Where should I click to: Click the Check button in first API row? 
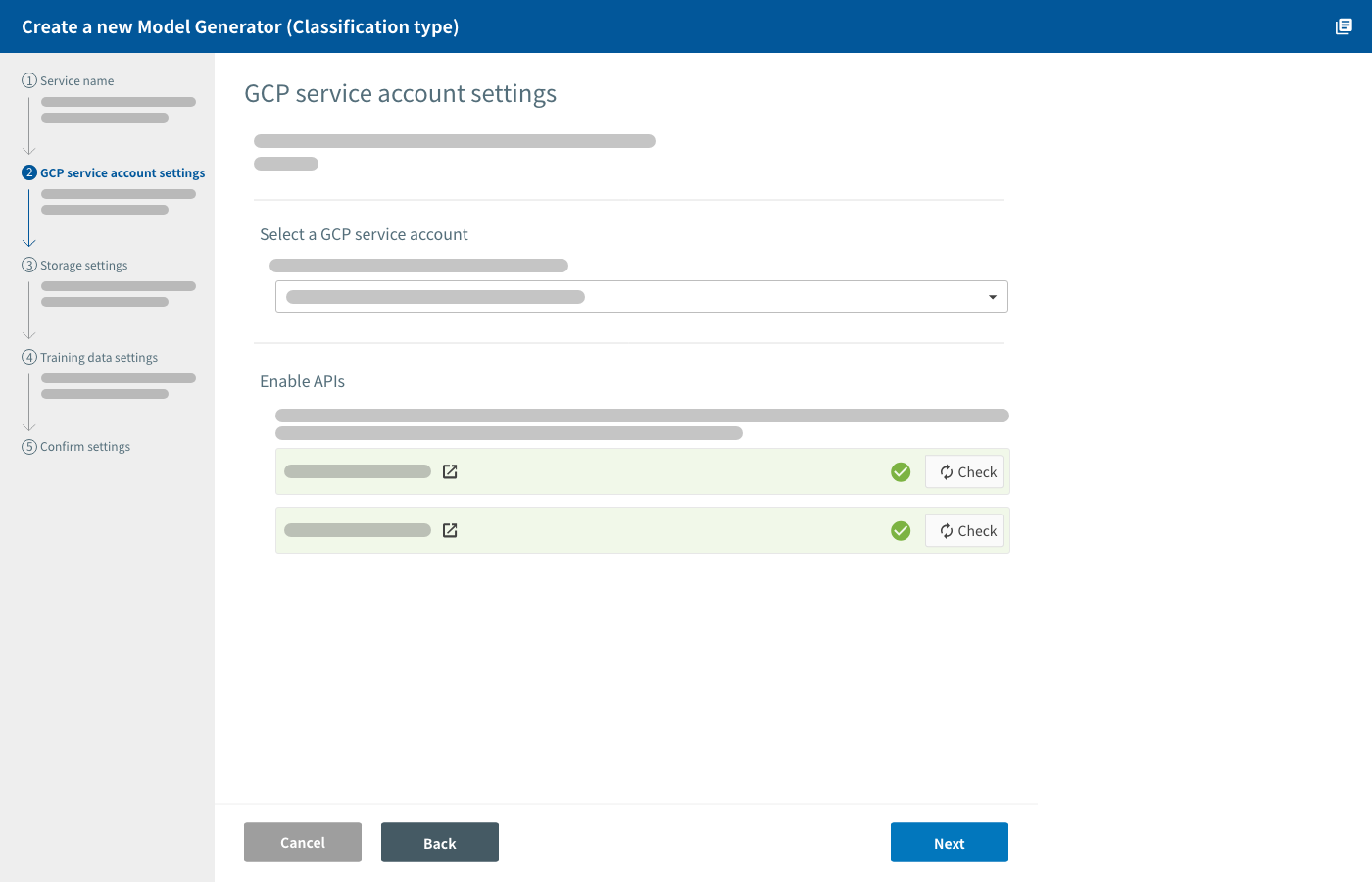(964, 471)
